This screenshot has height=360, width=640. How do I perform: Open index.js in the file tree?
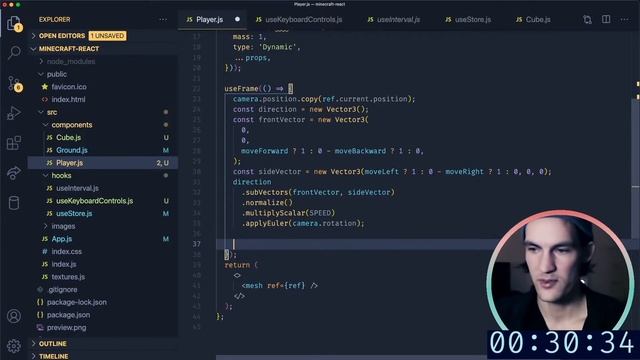pyautogui.click(x=64, y=264)
